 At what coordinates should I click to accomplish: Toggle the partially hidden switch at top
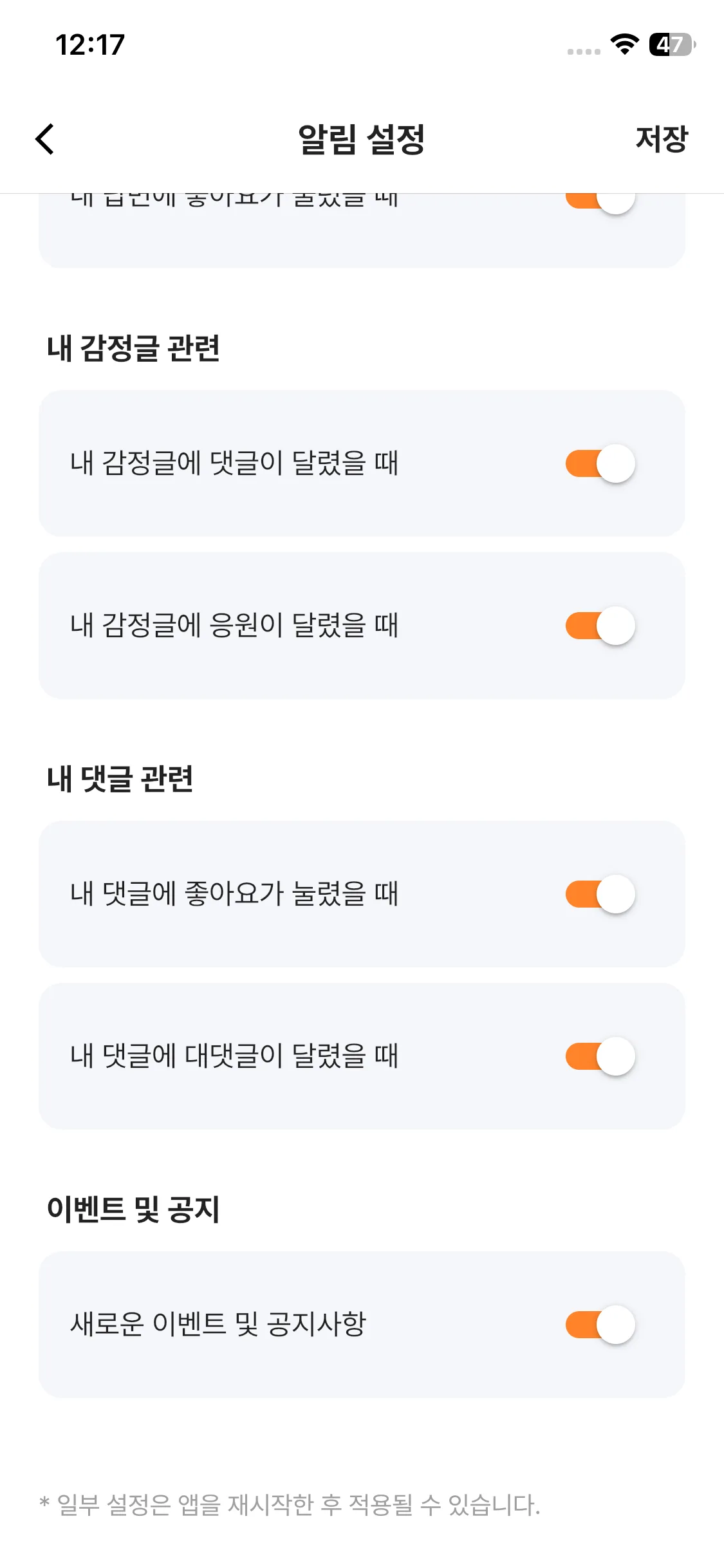click(600, 201)
